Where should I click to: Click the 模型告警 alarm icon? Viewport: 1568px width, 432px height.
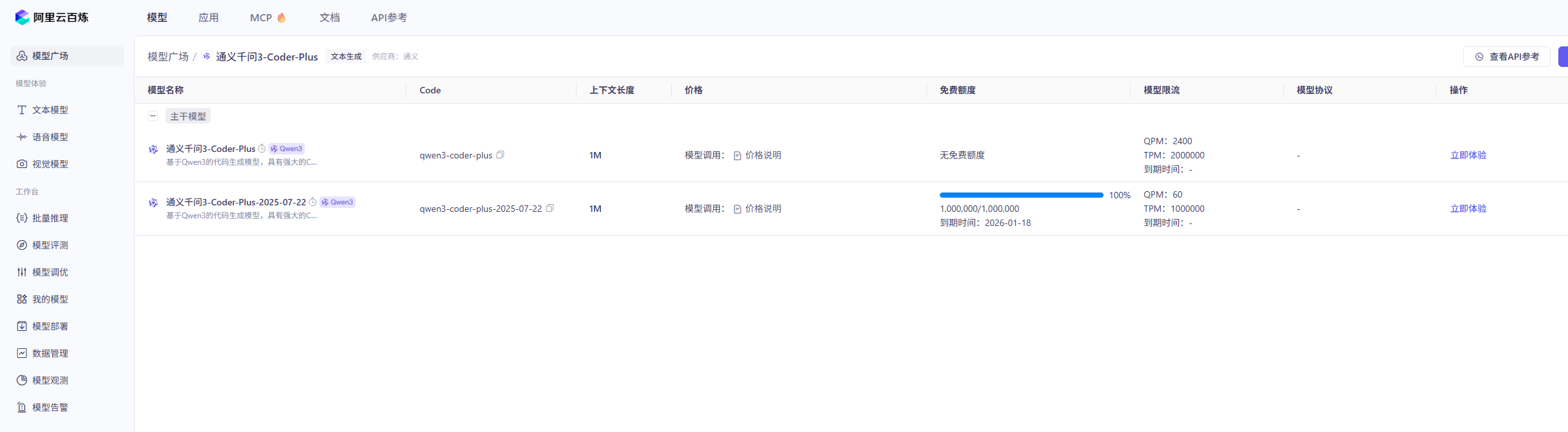(x=22, y=408)
